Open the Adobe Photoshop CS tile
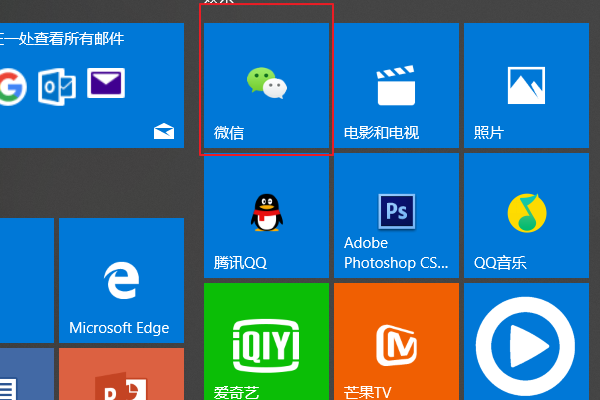This screenshot has height=400, width=600. click(x=396, y=216)
